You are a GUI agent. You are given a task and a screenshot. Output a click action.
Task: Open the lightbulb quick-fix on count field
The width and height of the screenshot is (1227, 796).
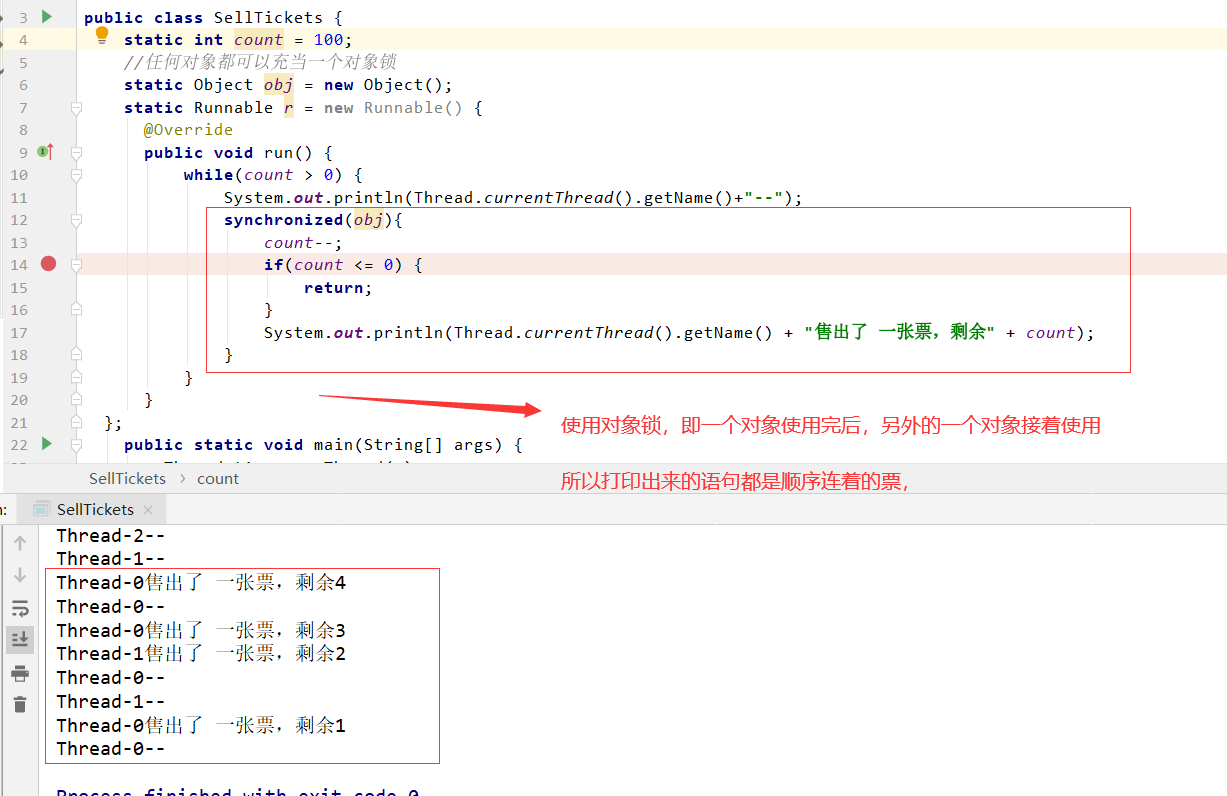click(101, 34)
